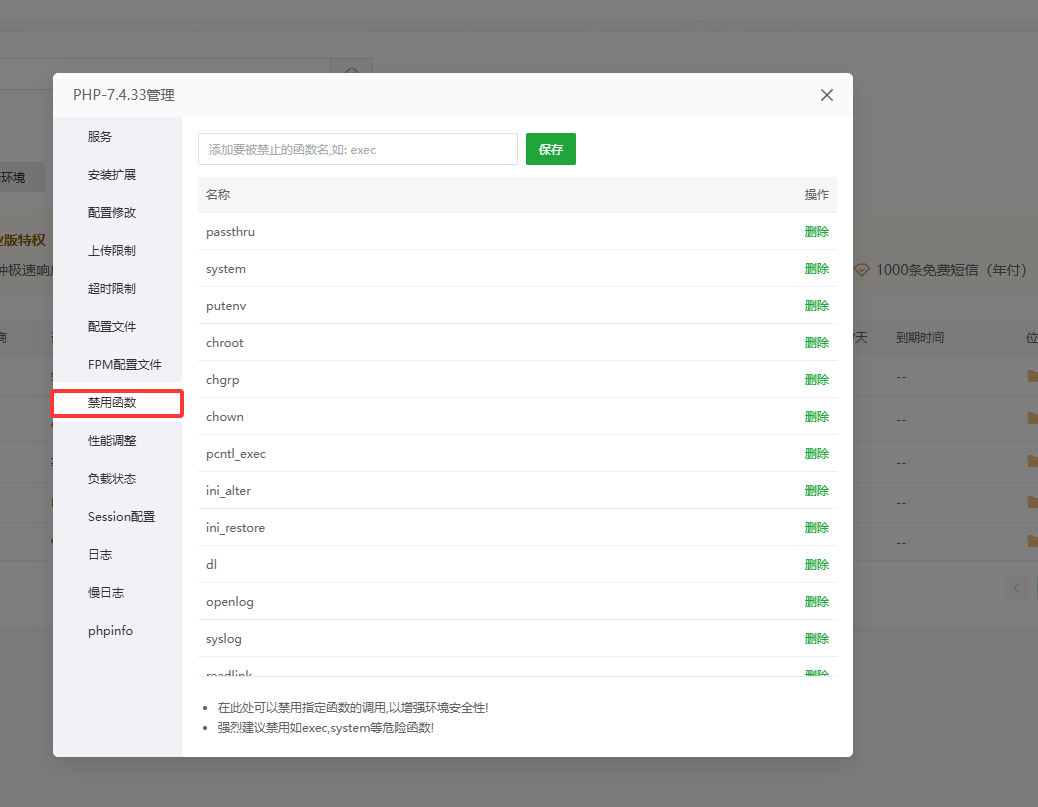Open Session配置 section
The image size is (1038, 807).
click(x=121, y=516)
